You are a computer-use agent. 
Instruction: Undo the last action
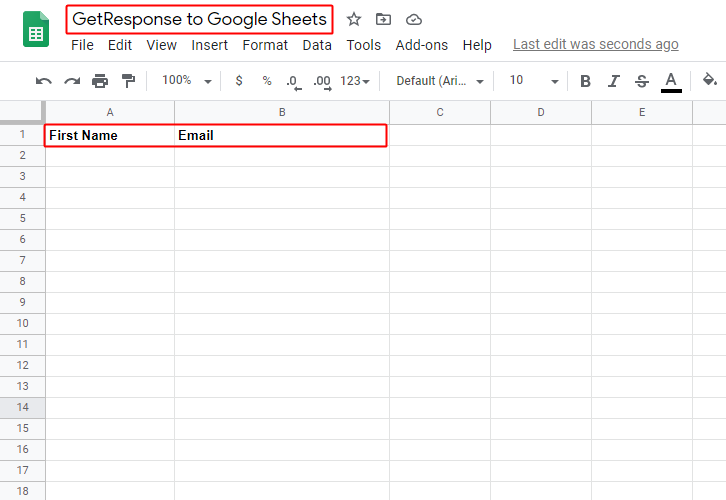tap(44, 81)
